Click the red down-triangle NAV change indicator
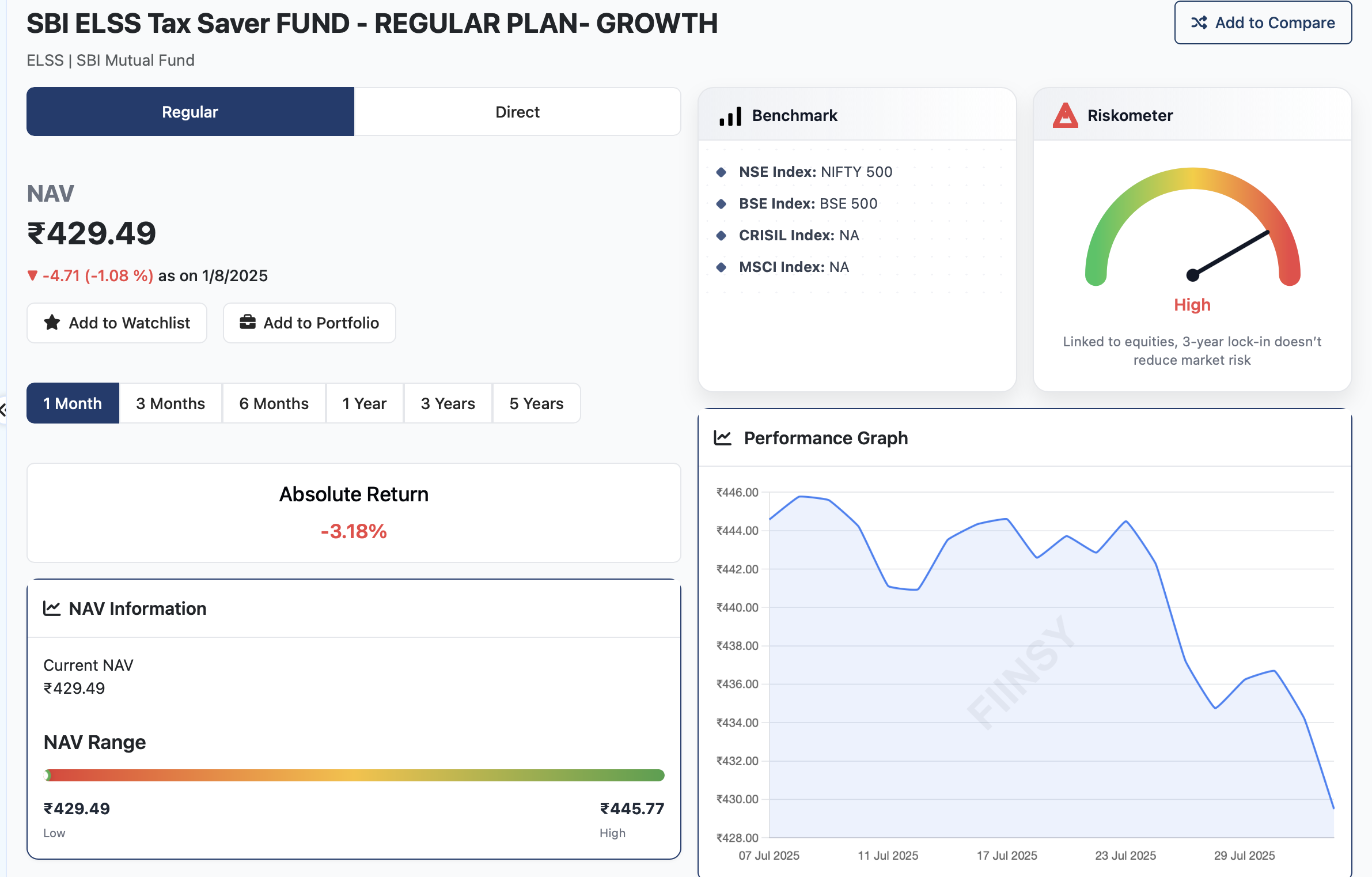1372x877 pixels. click(32, 276)
